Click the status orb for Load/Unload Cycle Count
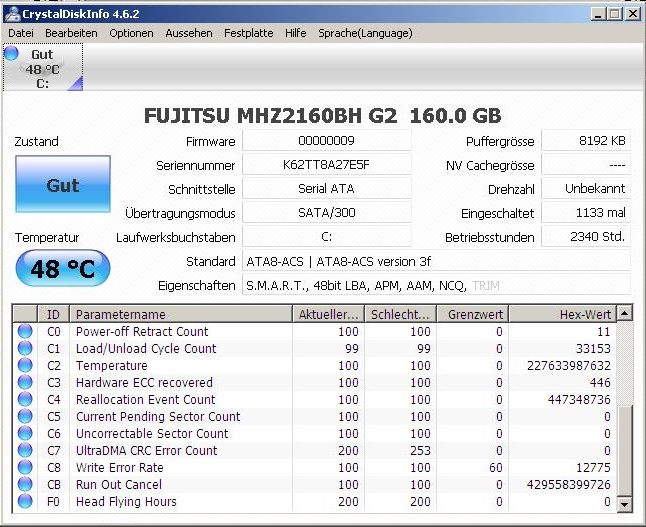The width and height of the screenshot is (646, 527). point(25,348)
